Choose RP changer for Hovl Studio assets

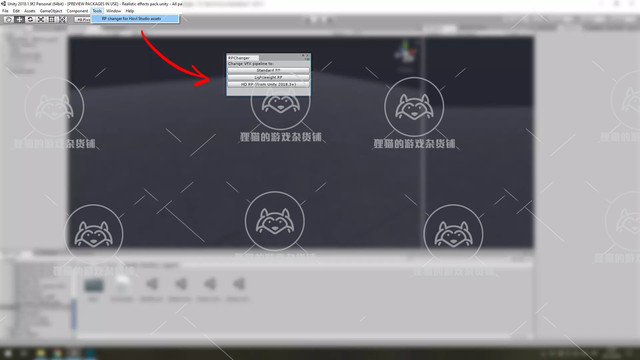click(135, 19)
